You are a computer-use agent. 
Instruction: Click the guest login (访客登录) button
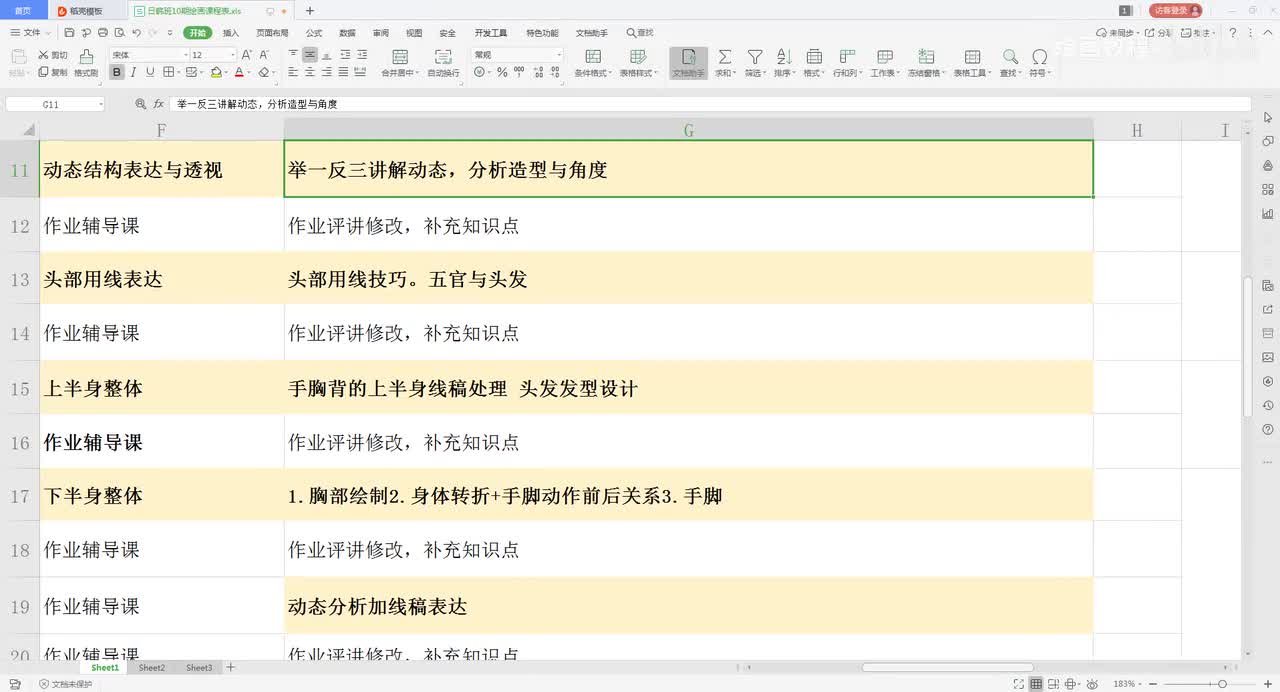tap(1175, 10)
